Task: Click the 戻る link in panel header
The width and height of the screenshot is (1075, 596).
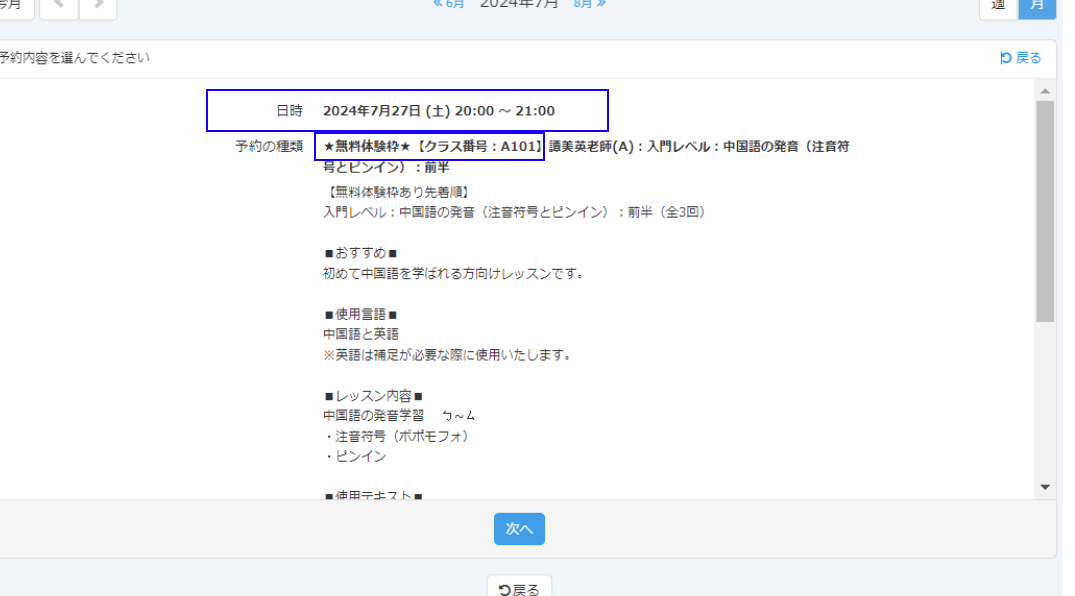Action: [1021, 58]
